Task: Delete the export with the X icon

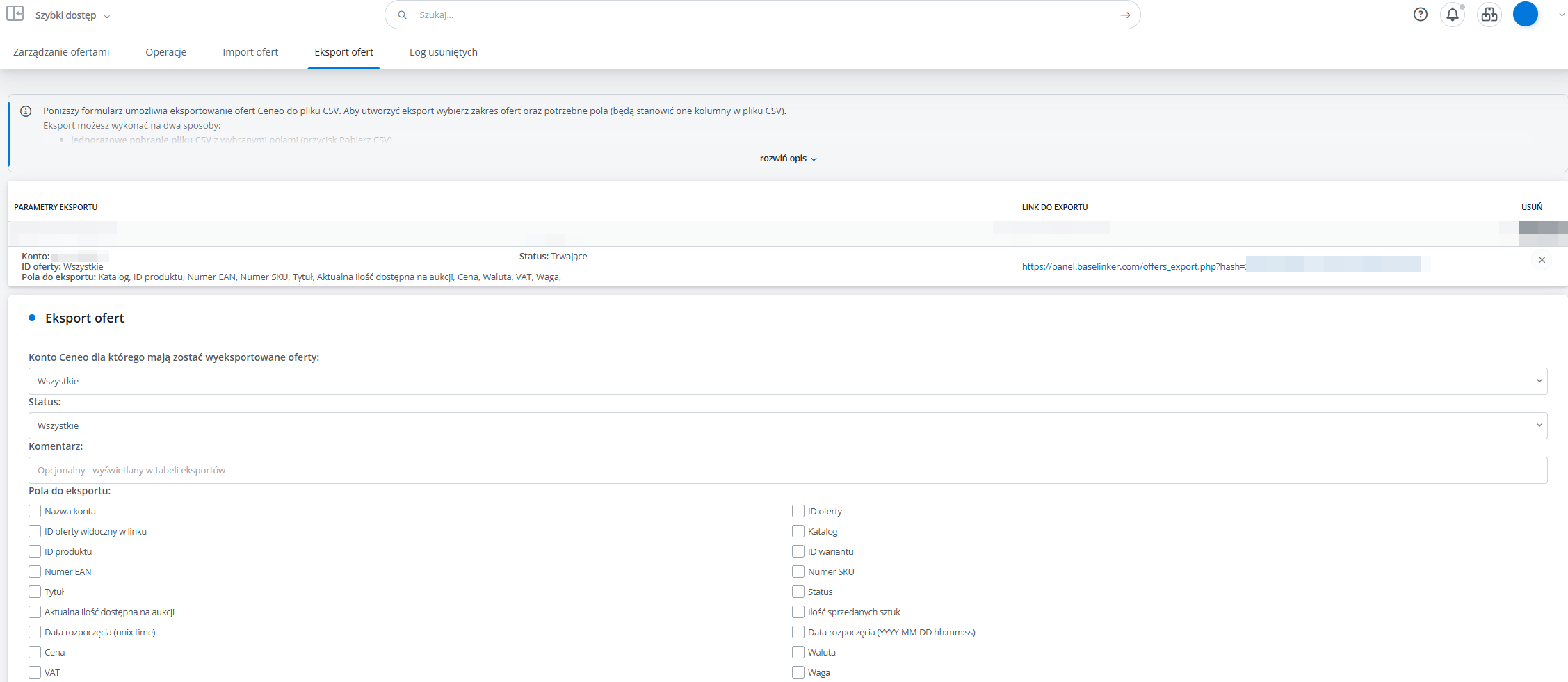Action: click(1542, 260)
